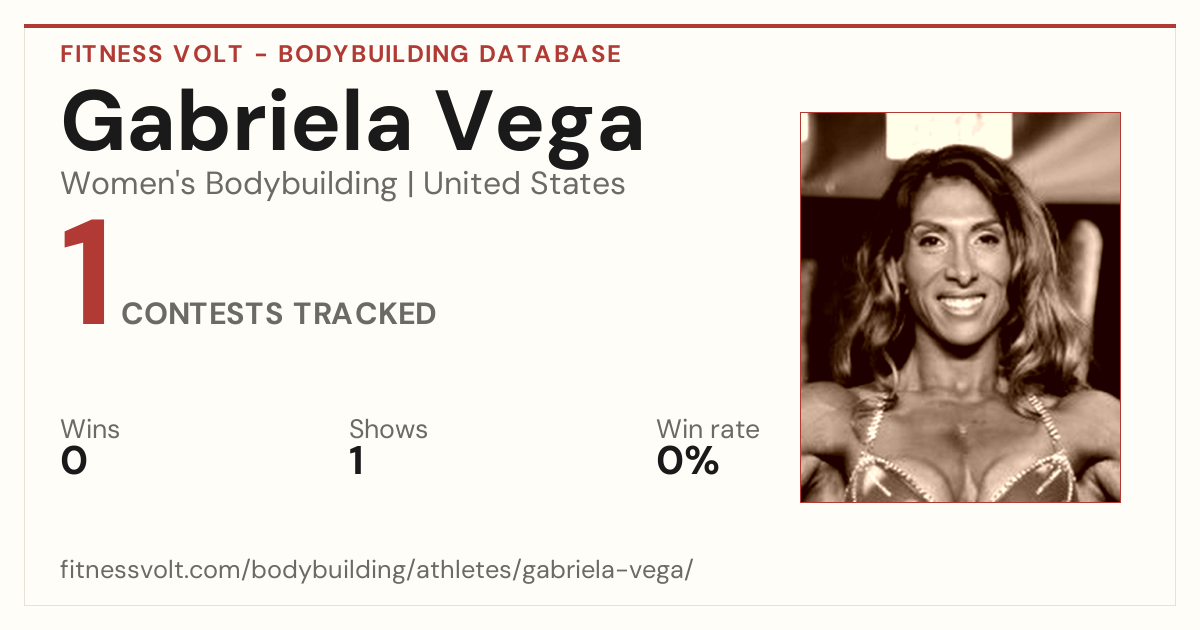Click the FITNESS VOLT header text
The image size is (1200, 630).
click(x=149, y=54)
